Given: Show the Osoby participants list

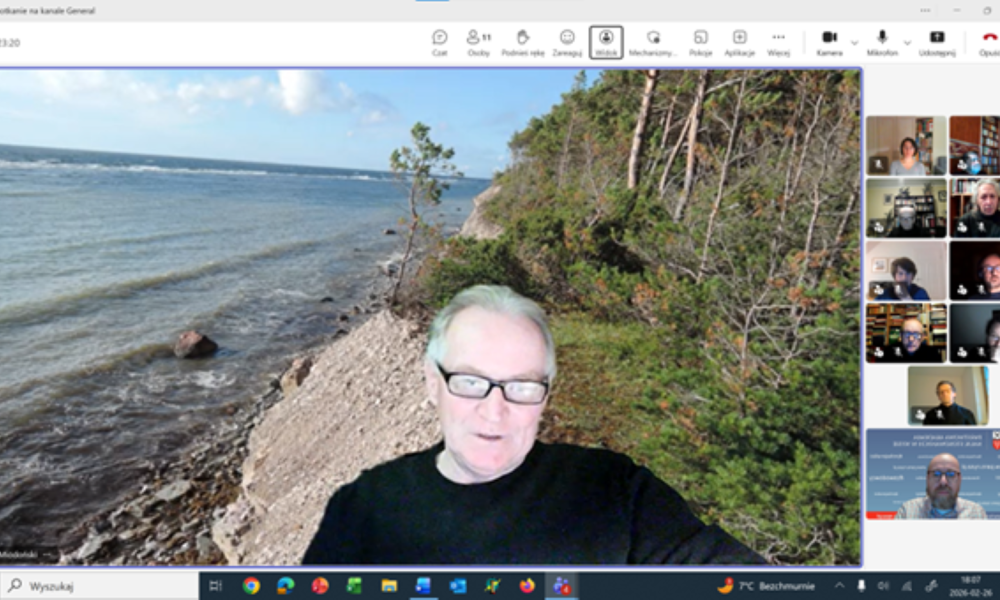Looking at the screenshot, I should (x=478, y=42).
